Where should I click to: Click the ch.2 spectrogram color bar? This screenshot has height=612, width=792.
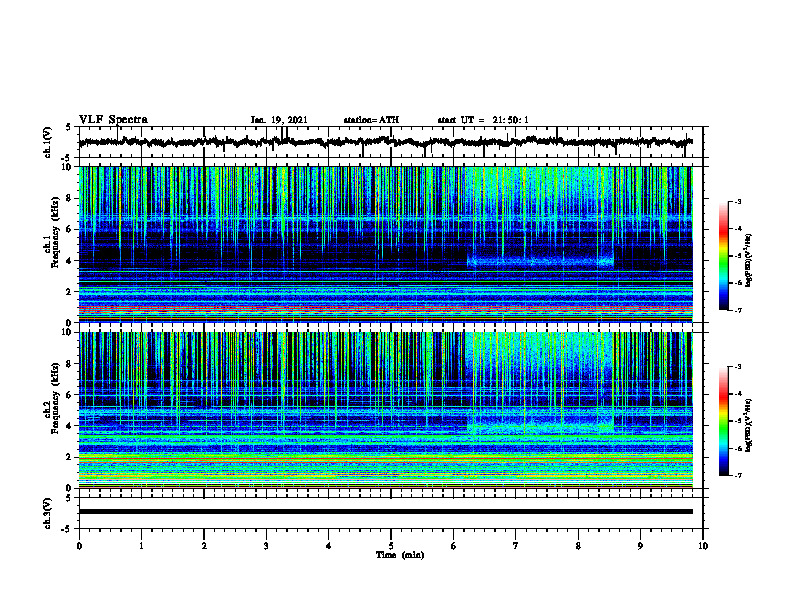(724, 421)
